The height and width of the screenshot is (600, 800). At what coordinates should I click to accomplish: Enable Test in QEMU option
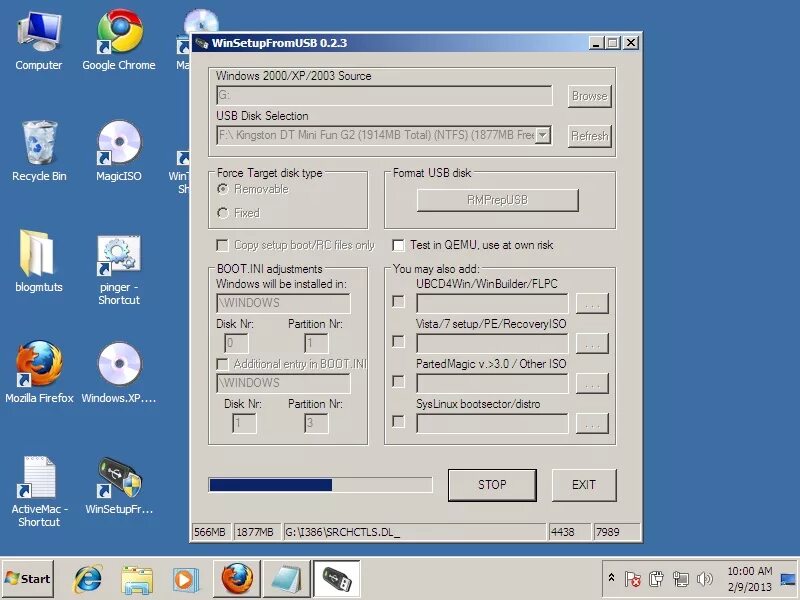[x=398, y=245]
